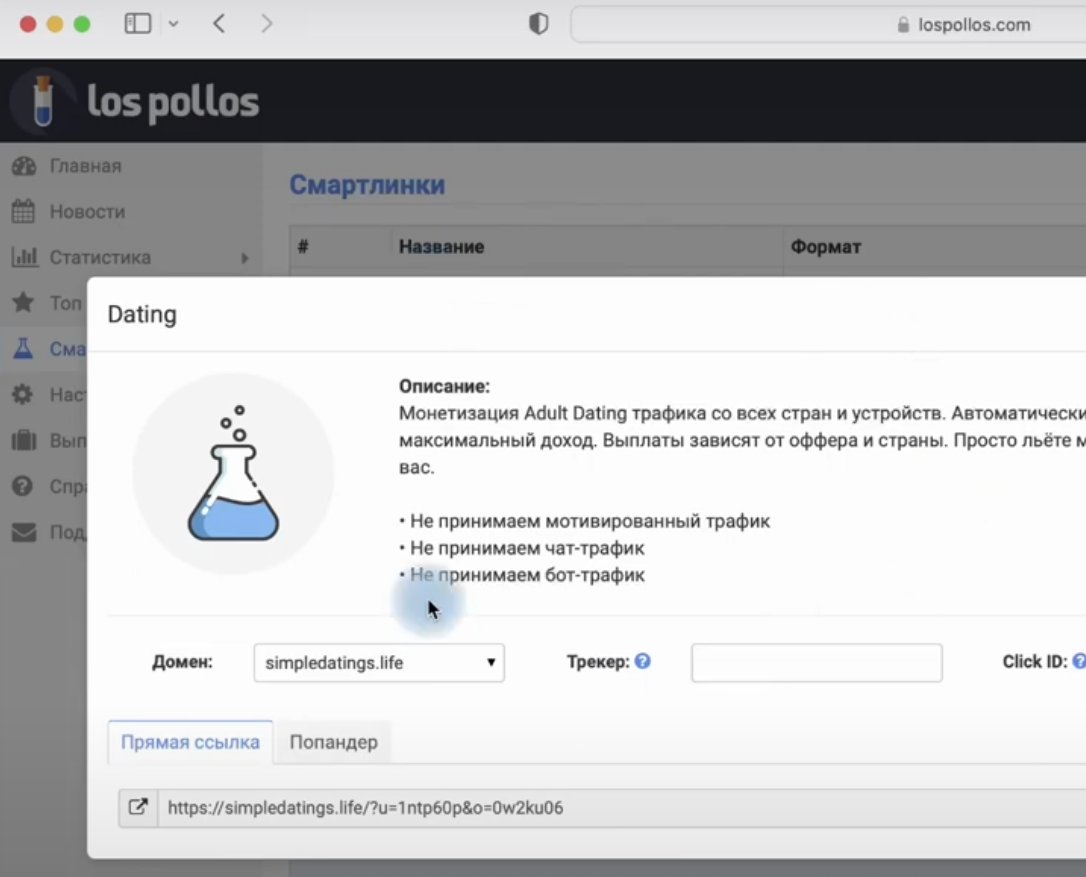Click the envelope icon in sidebar

pos(24,532)
